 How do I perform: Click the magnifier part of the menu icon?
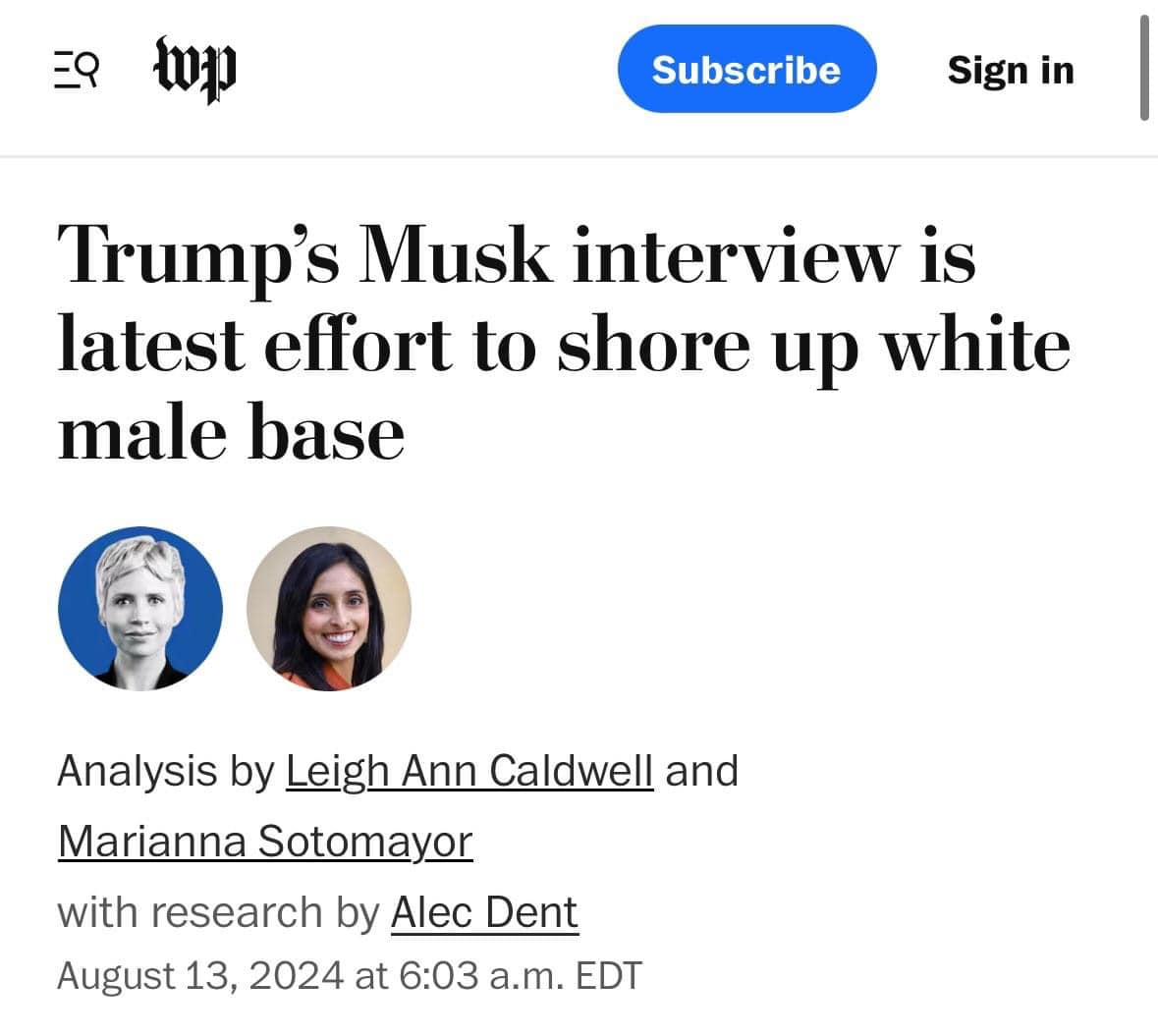87,67
